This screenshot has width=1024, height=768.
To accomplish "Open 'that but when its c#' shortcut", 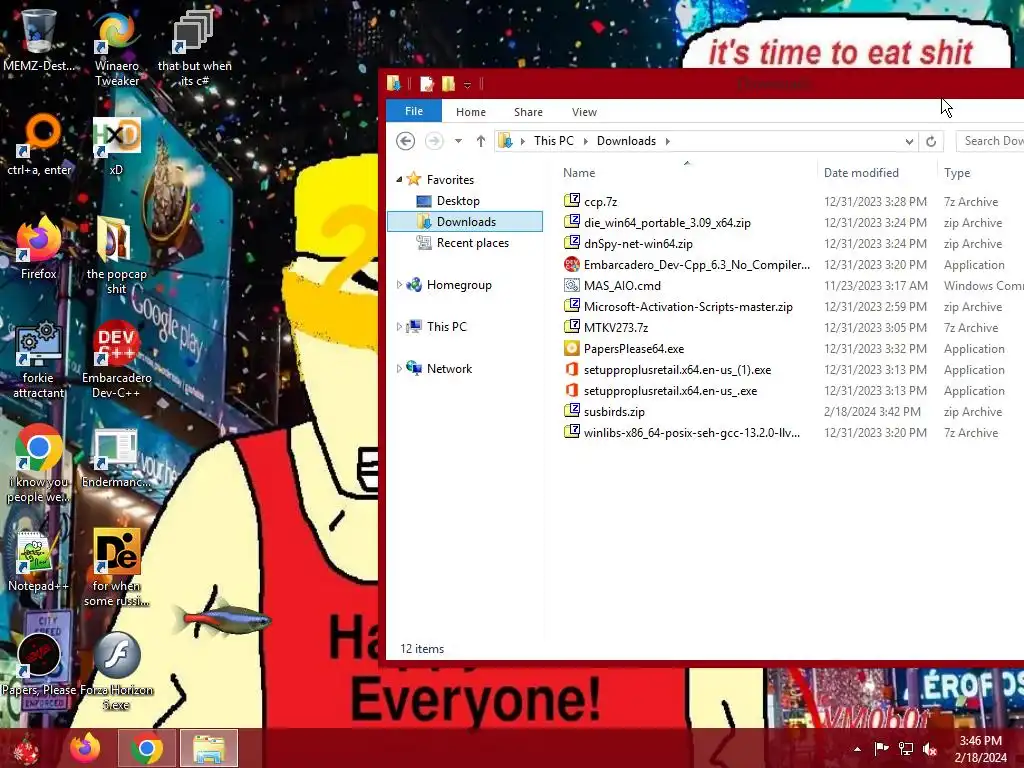I will pos(194,48).
